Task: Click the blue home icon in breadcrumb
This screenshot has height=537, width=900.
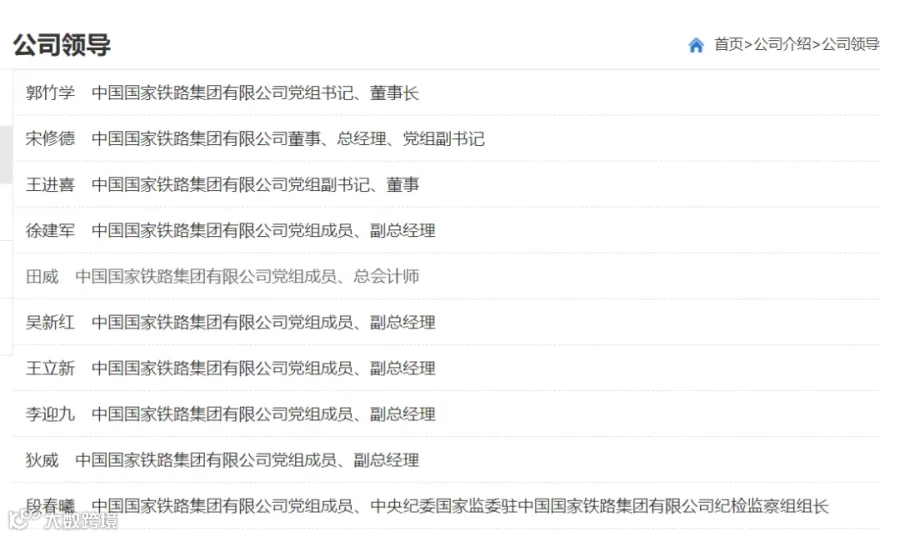Action: pyautogui.click(x=696, y=45)
